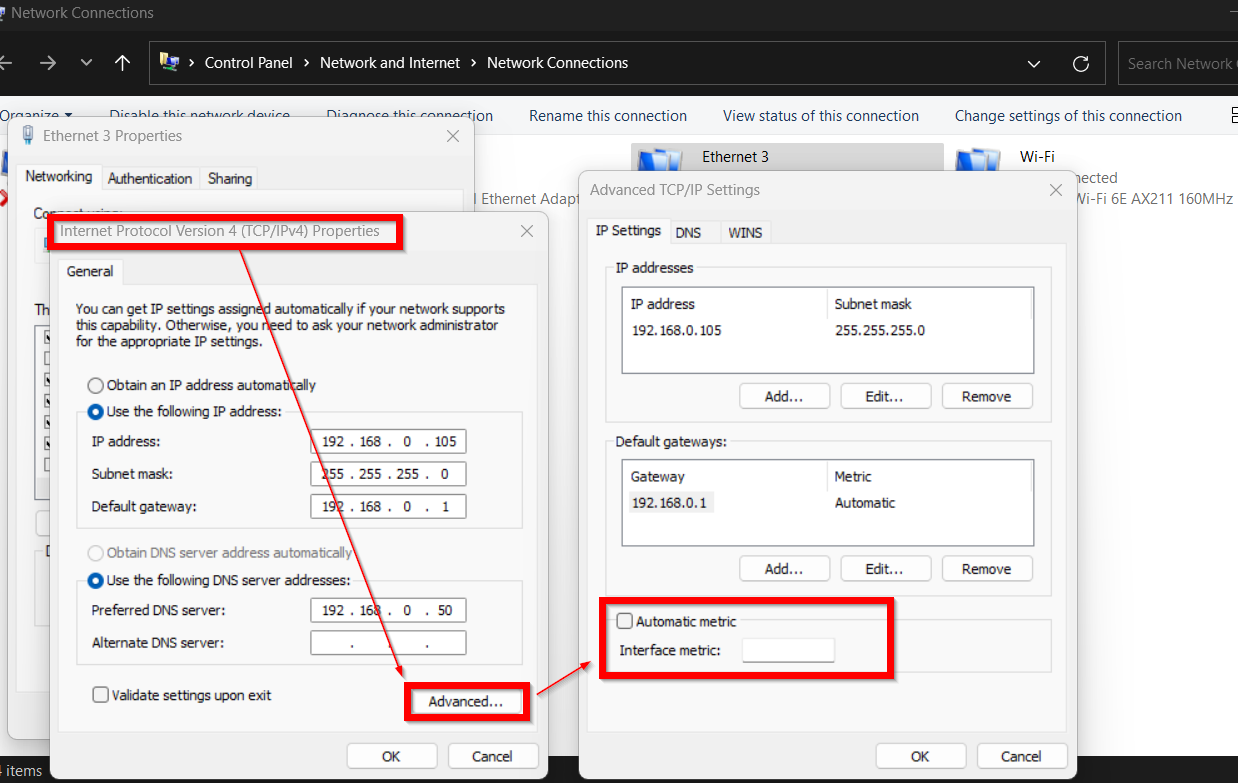Screen dimensions: 1238x783
Task: Close Advanced TCP/IP Settings dialog
Action: point(1055,190)
